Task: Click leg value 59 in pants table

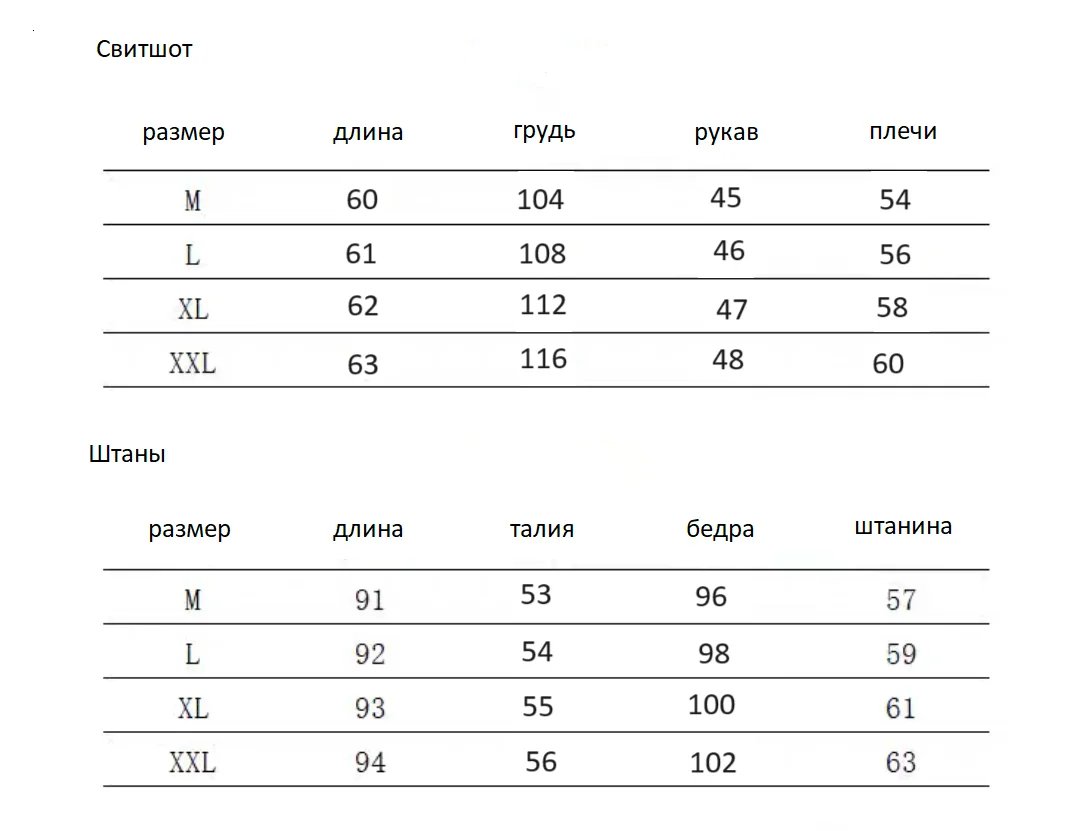Action: 901,654
